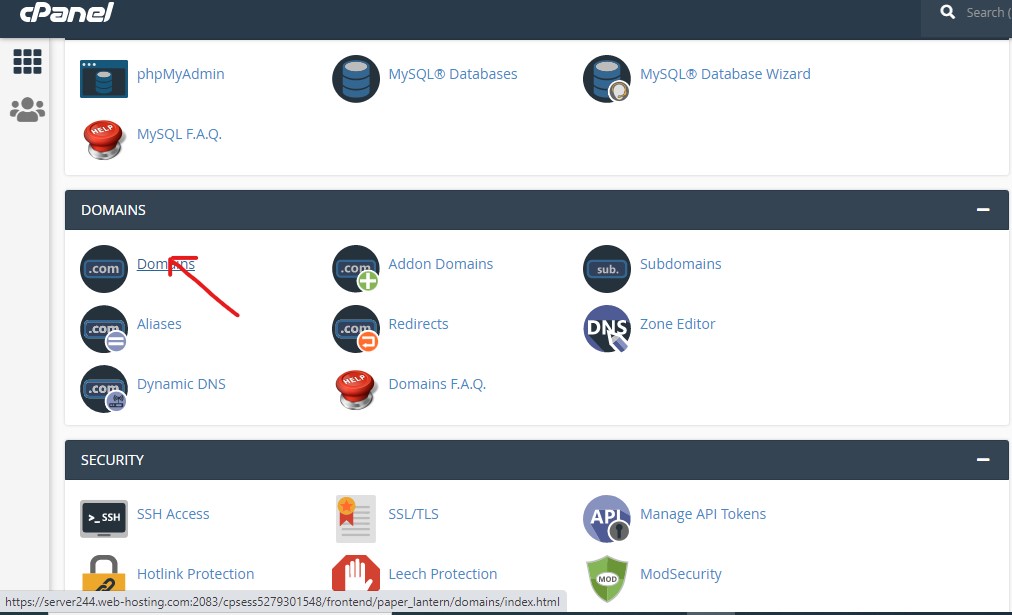Click the Subdomains sub. icon
The height and width of the screenshot is (615, 1012).
[x=607, y=268]
